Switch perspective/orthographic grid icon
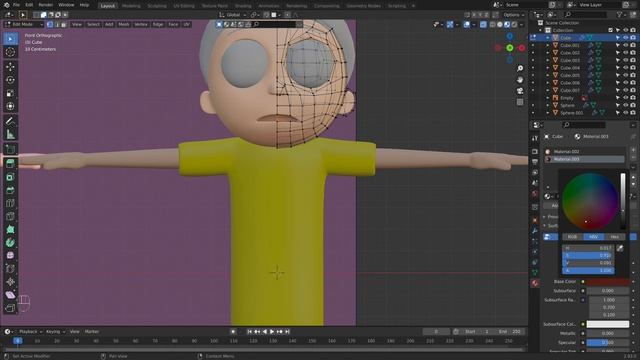The height and width of the screenshot is (360, 640). 520,102
